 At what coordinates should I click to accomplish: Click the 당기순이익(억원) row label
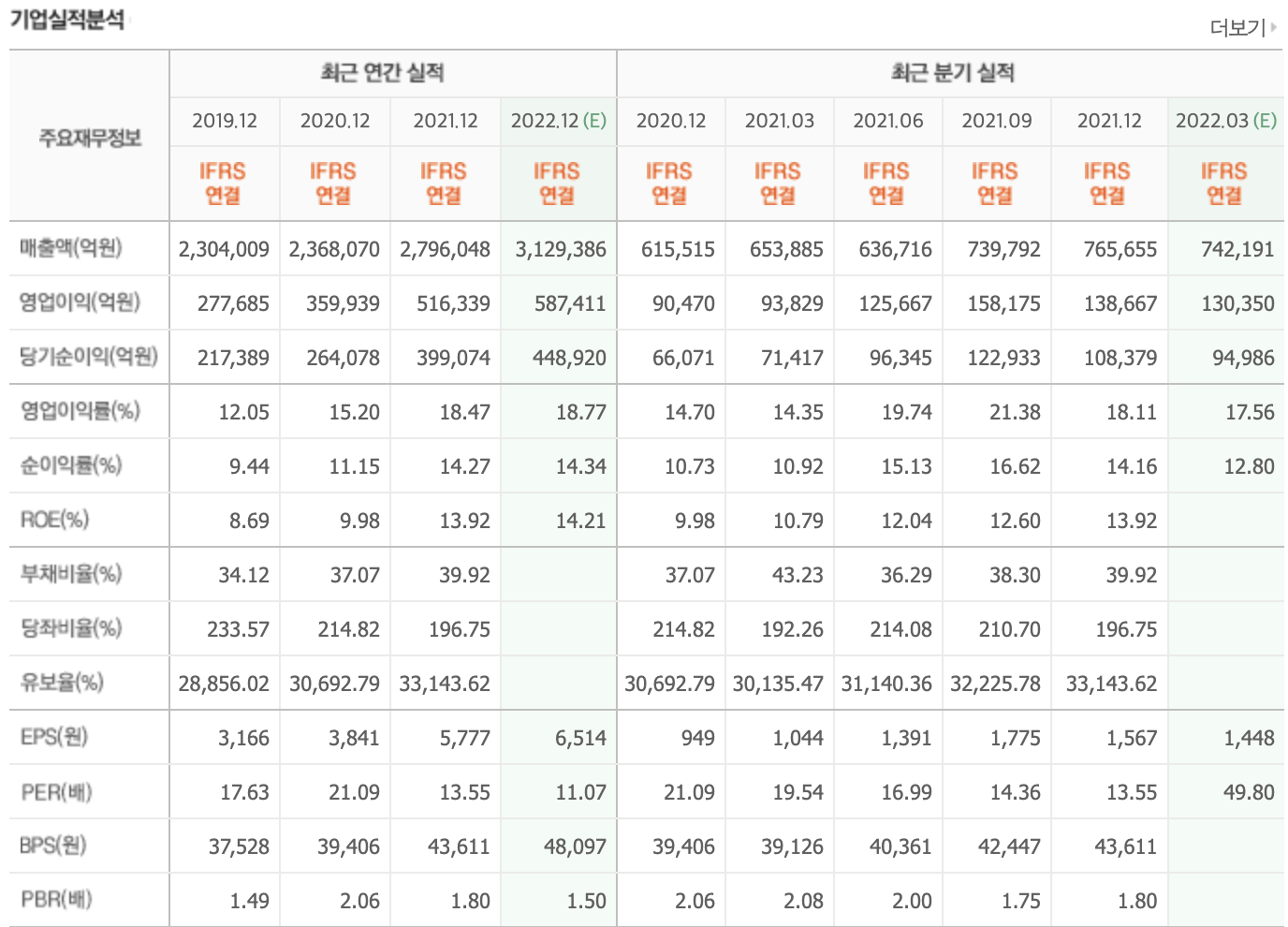point(89,357)
